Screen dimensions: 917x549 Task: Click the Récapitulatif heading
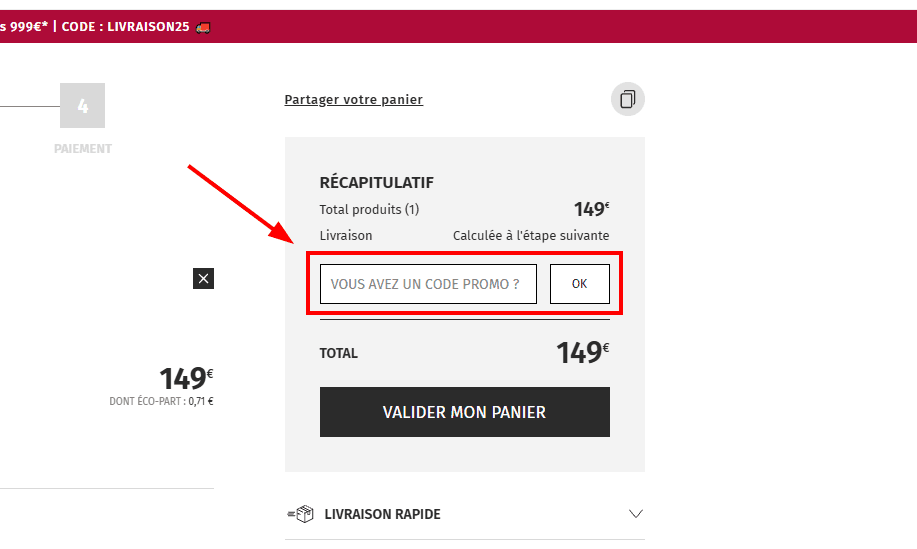(376, 183)
